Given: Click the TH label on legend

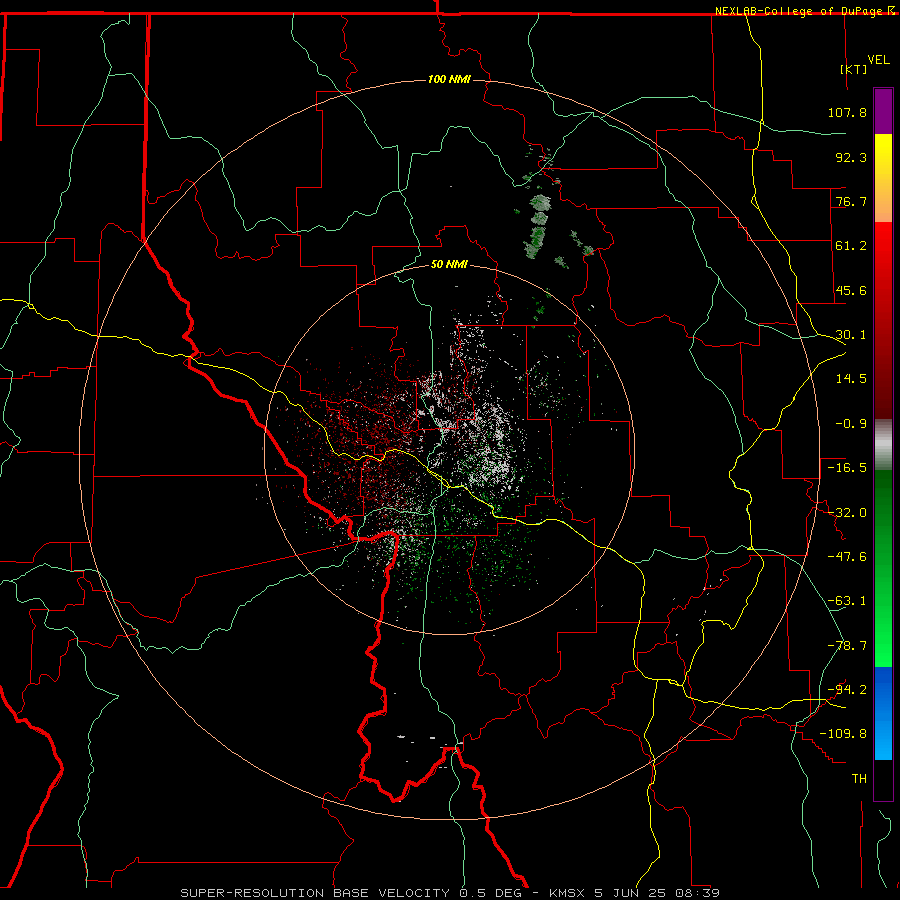Looking at the screenshot, I should tap(859, 779).
